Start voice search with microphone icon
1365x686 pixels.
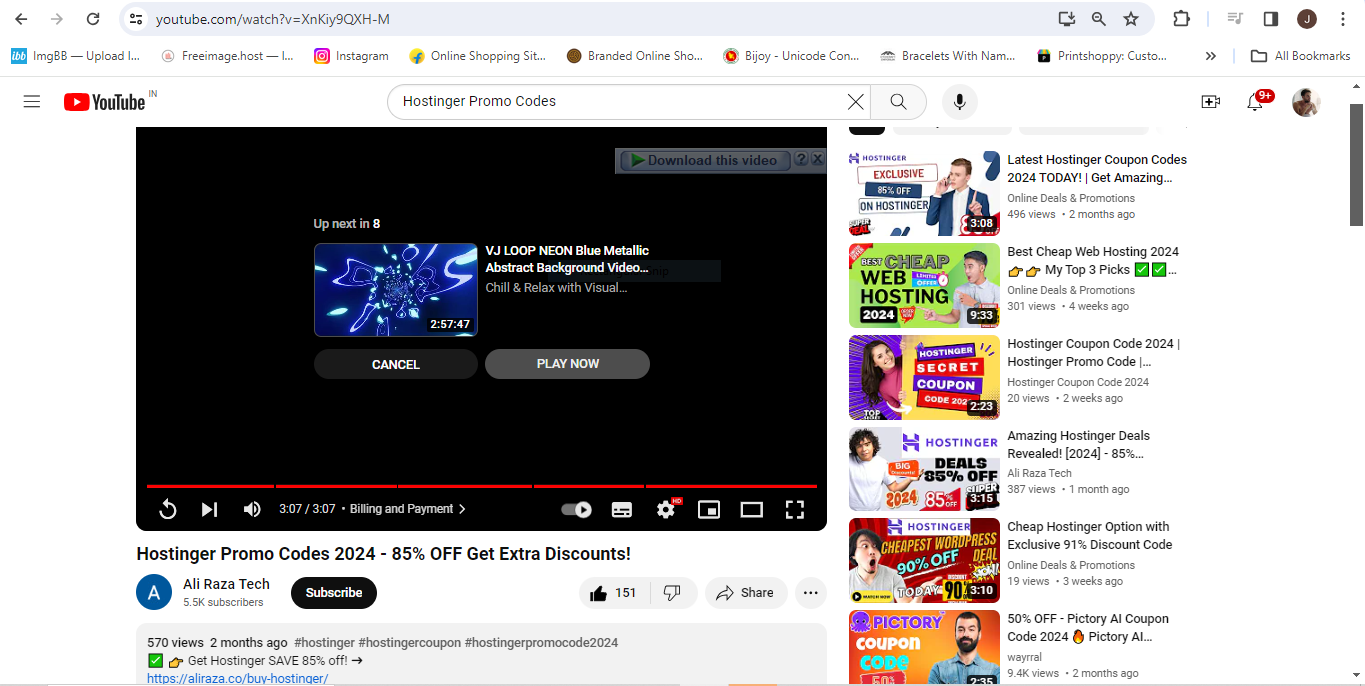tap(959, 101)
